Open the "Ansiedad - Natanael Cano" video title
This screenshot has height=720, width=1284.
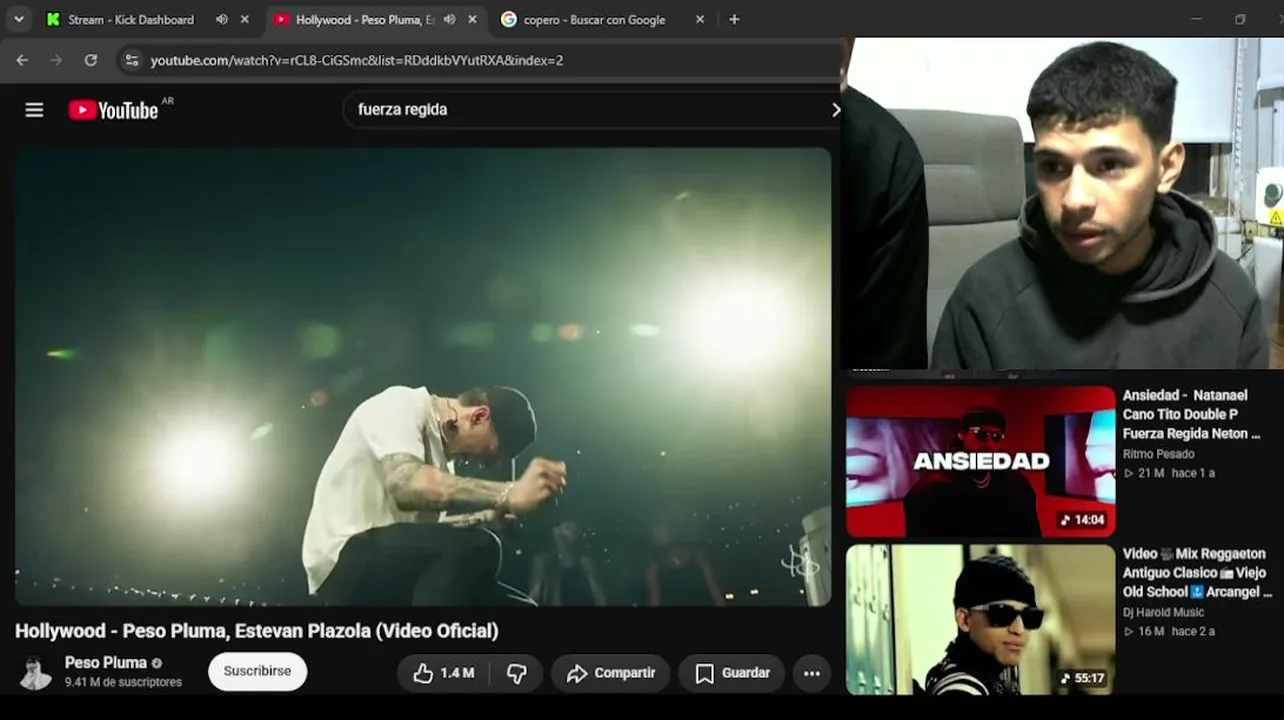(1192, 414)
